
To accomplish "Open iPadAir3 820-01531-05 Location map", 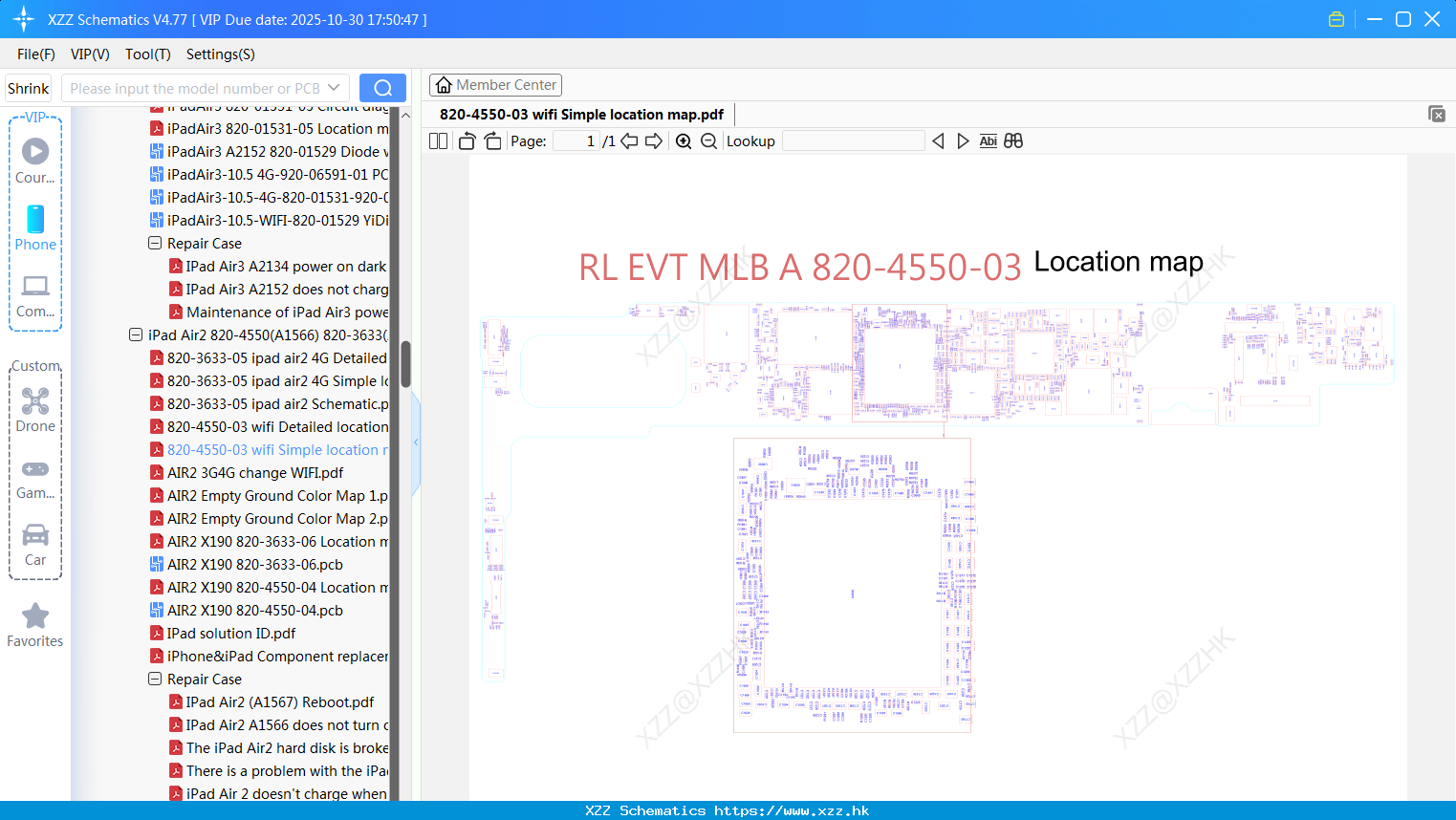I will pos(270,128).
